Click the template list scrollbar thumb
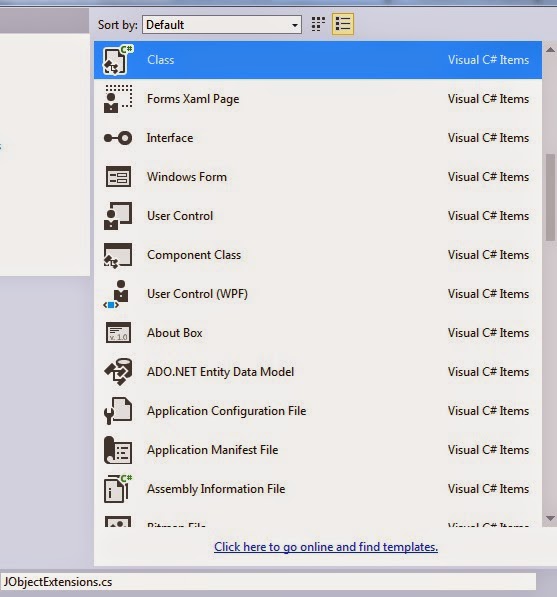The image size is (557, 597). pyautogui.click(x=550, y=197)
